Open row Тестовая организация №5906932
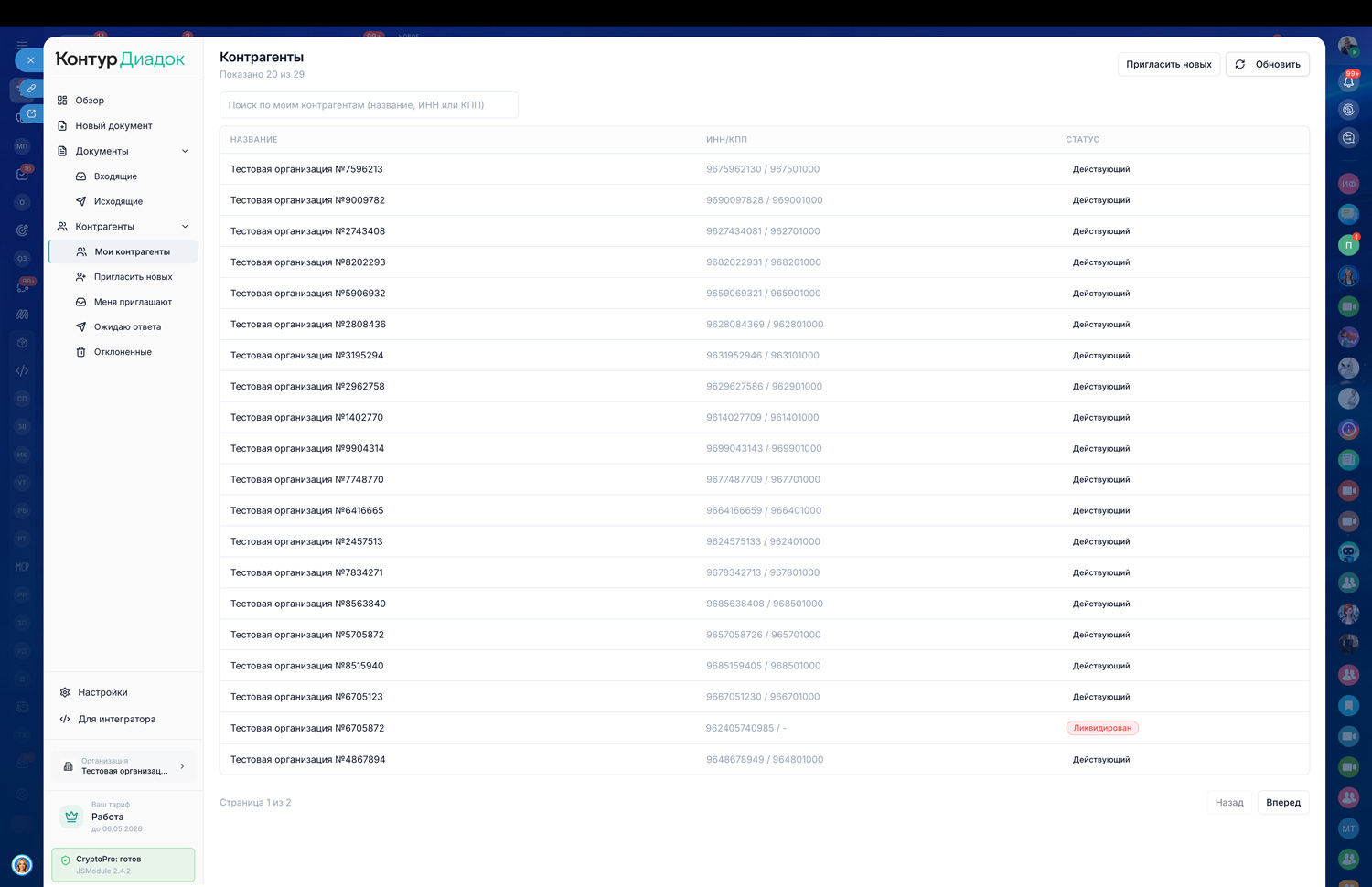1372x887 pixels. click(765, 294)
